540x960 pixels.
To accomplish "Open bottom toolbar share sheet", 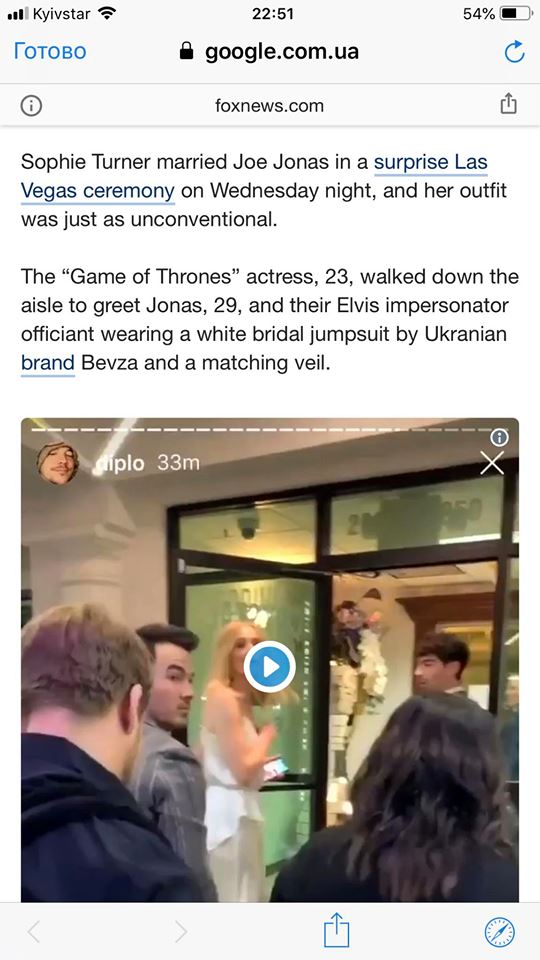I will pos(336,930).
